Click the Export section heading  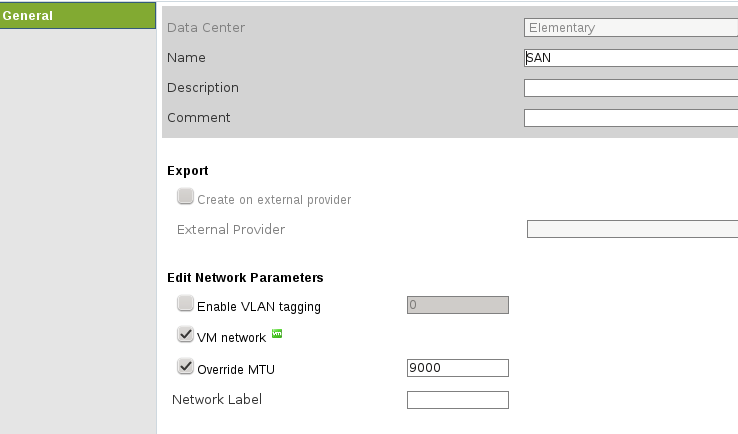pos(188,171)
